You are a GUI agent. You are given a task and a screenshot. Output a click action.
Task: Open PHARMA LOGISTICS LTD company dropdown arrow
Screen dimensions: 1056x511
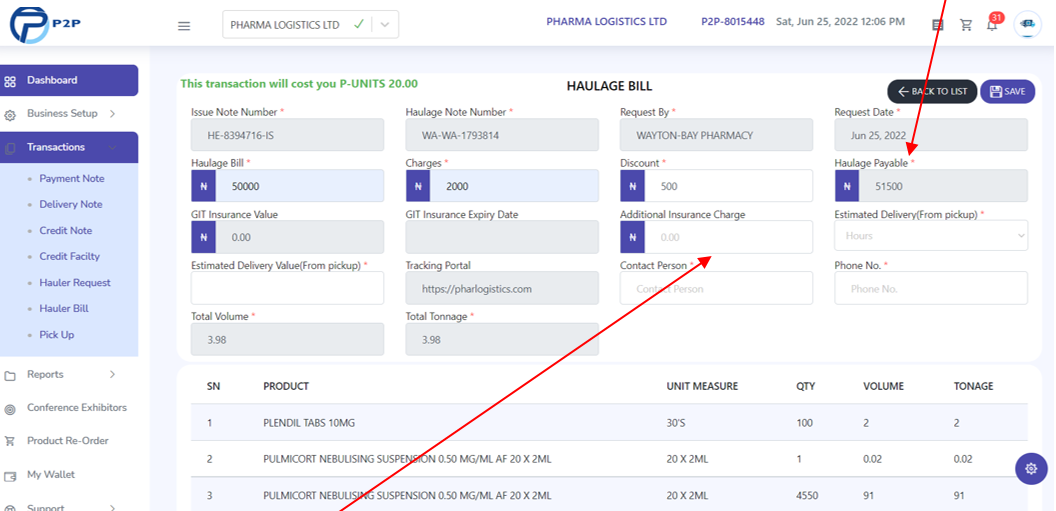(385, 24)
